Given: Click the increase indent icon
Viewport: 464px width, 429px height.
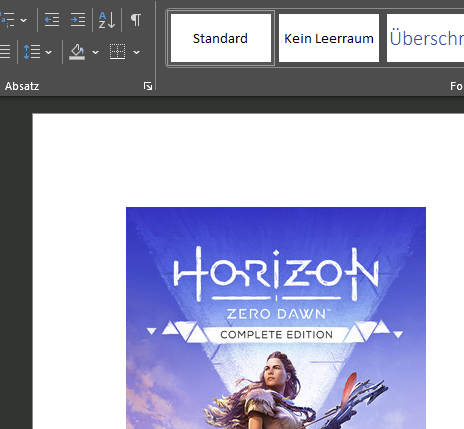Looking at the screenshot, I should 78,20.
